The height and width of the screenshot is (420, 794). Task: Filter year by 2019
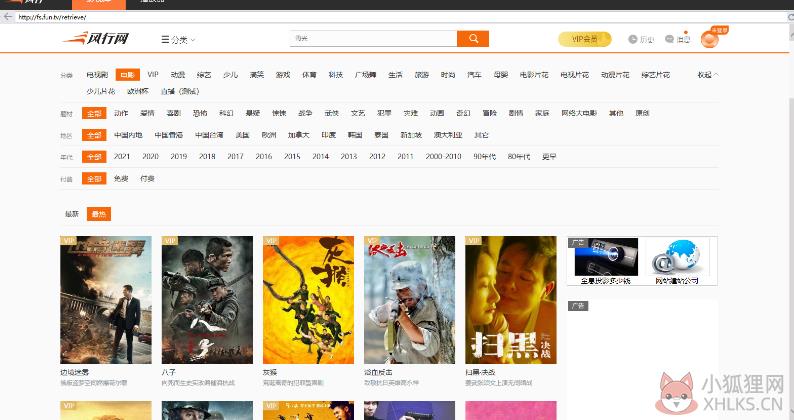pos(179,157)
